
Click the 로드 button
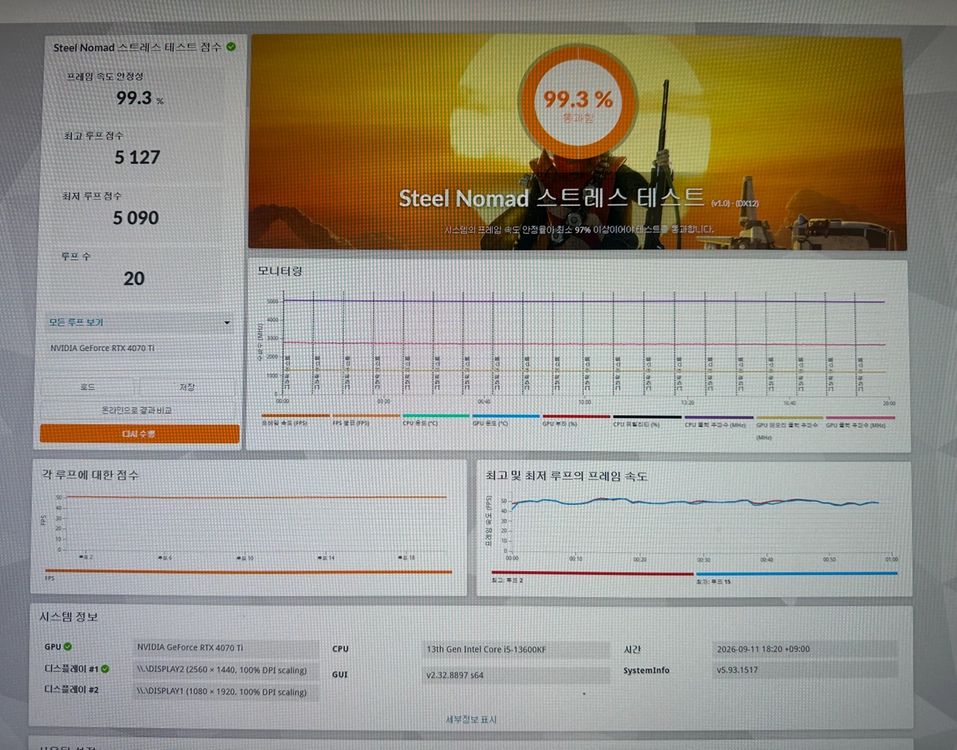pos(88,387)
